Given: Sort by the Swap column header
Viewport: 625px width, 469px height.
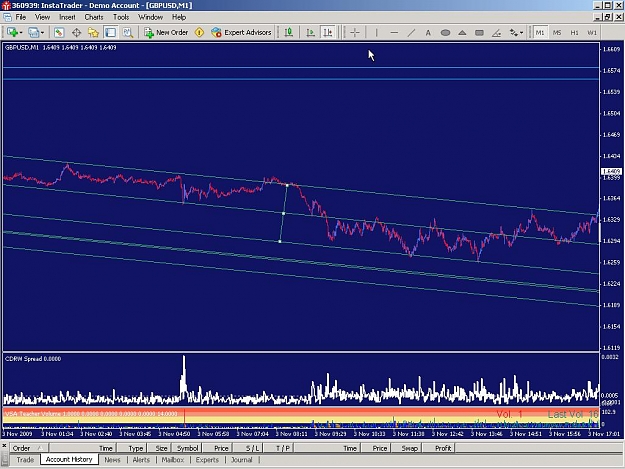Looking at the screenshot, I should pos(406,448).
